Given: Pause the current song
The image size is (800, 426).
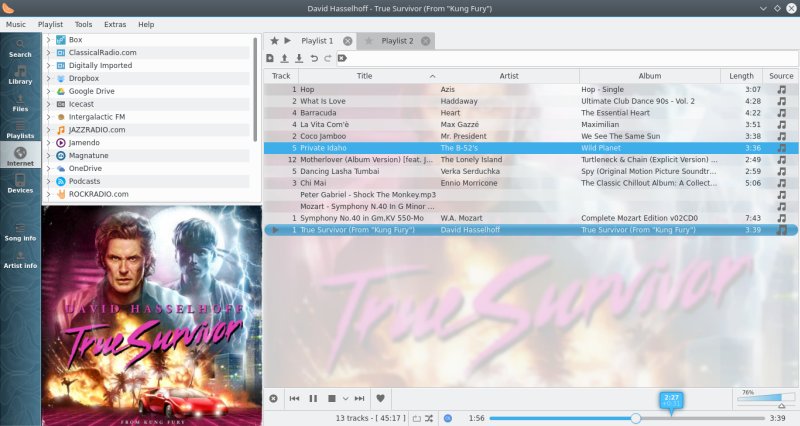Looking at the screenshot, I should tap(313, 398).
